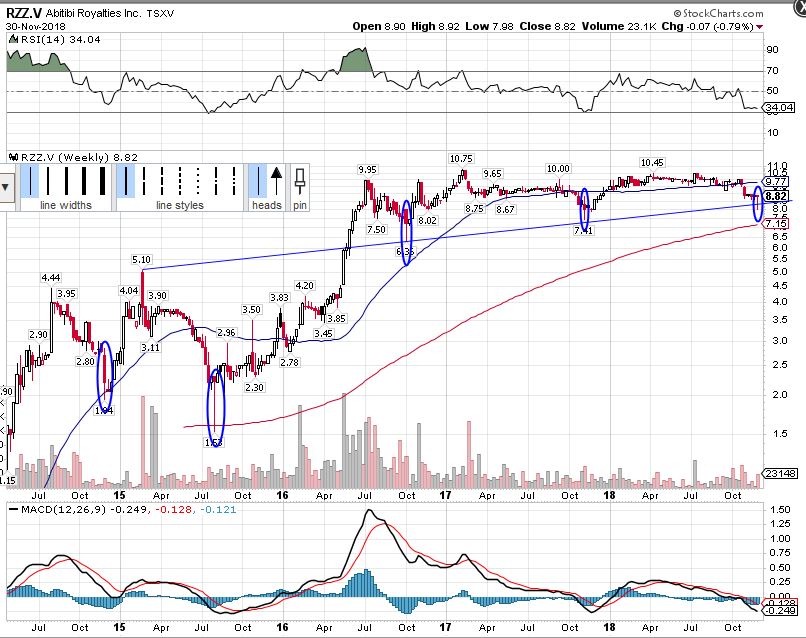Viewport: 806px width, 638px height.
Task: Click the Abitibi Royalties Inc. company name
Action: [x=93, y=13]
